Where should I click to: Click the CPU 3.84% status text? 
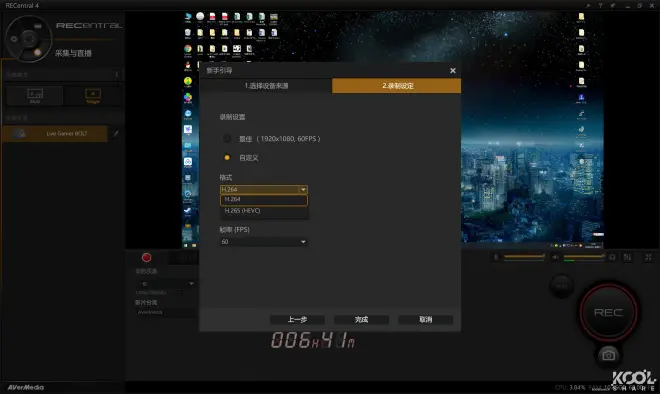[570, 387]
